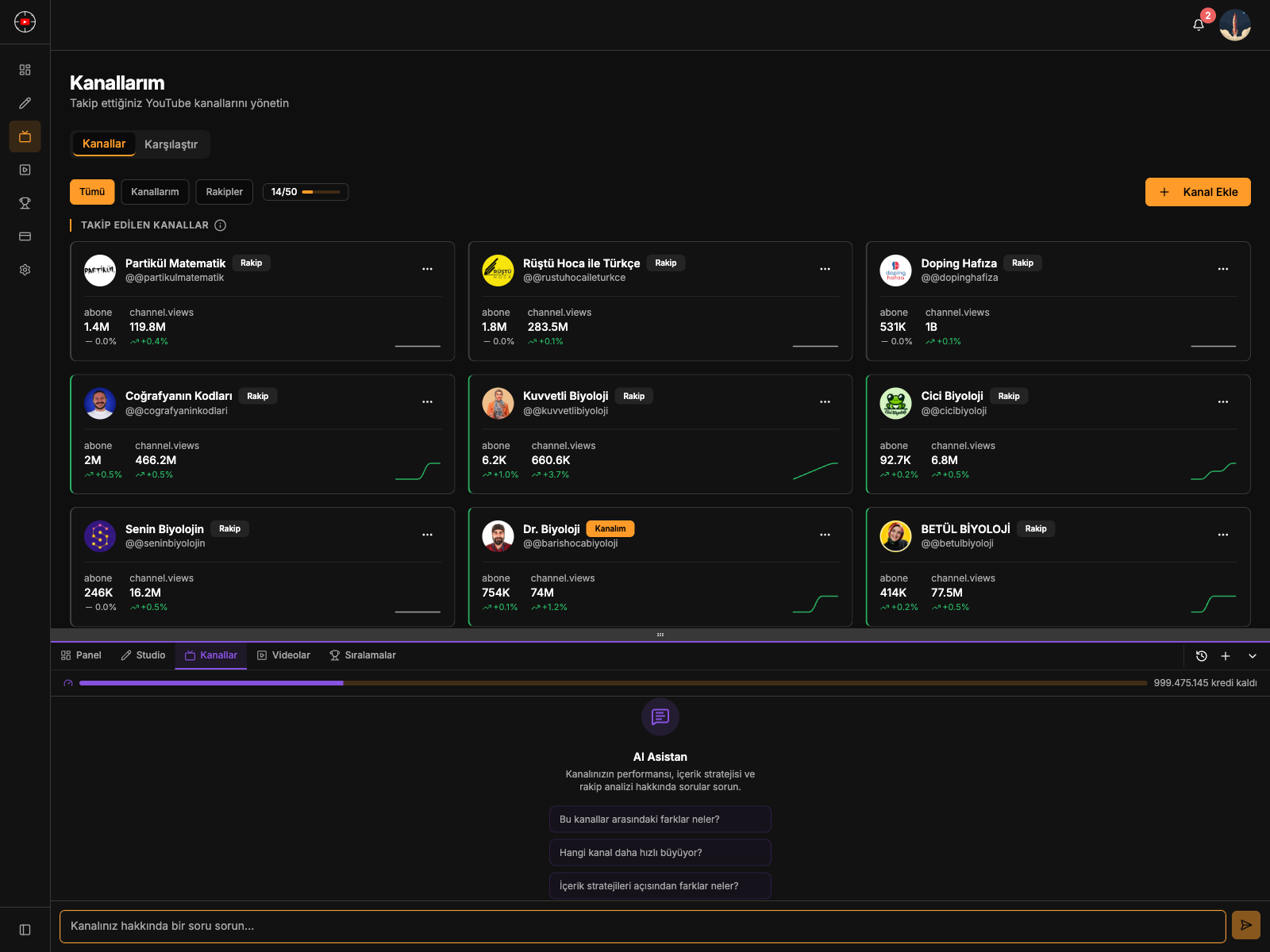Open the billing card icon in sidebar
The height and width of the screenshot is (952, 1270).
(x=25, y=236)
